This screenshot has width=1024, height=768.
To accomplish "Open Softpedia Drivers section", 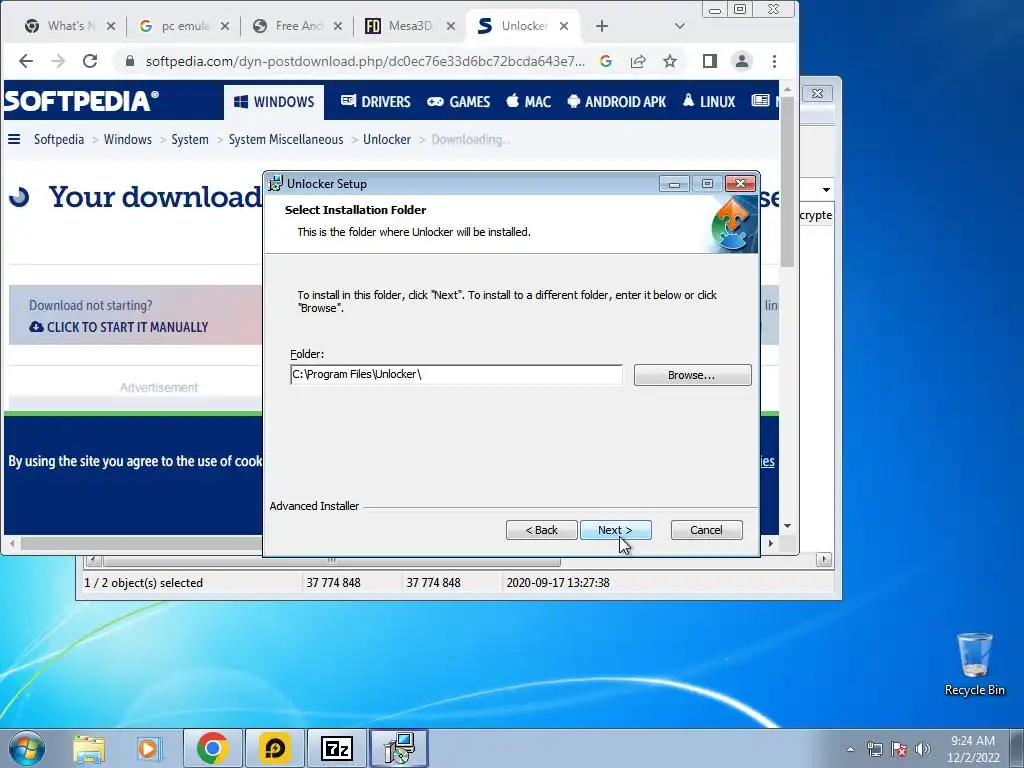I will pyautogui.click(x=376, y=102).
